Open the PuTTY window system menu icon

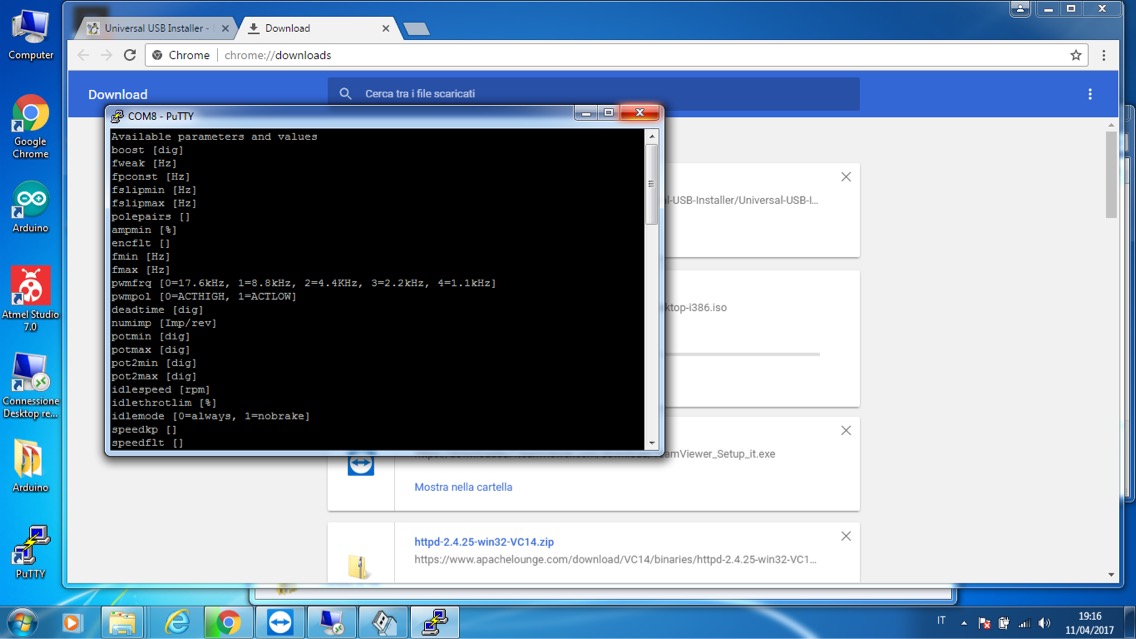[x=117, y=116]
